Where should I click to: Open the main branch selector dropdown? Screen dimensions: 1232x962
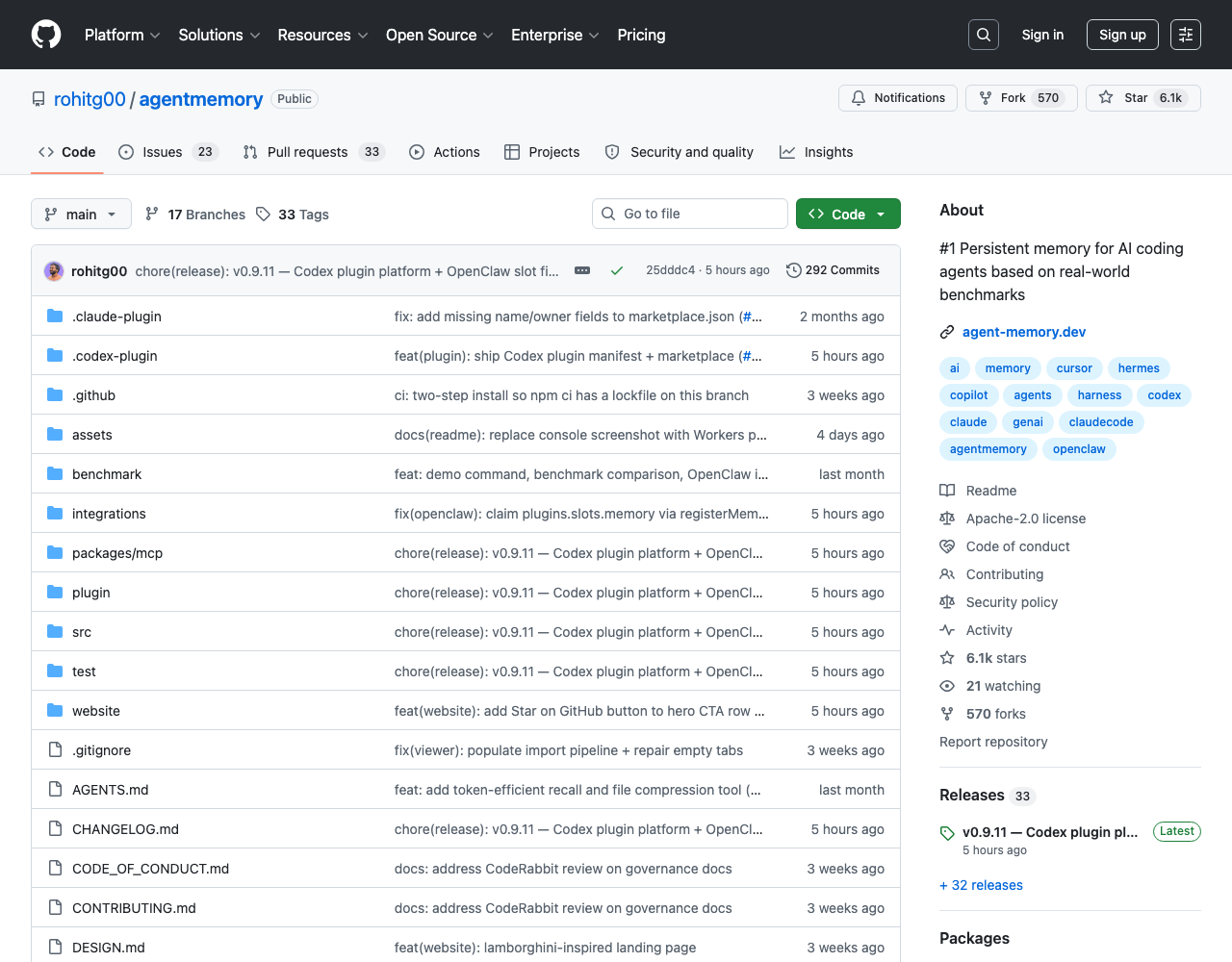81,214
